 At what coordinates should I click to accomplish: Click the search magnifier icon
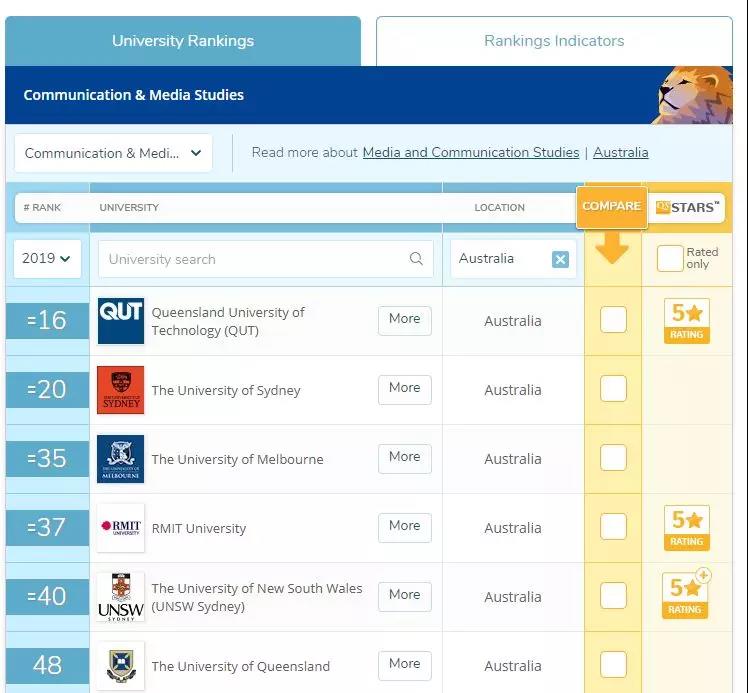pyautogui.click(x=416, y=259)
